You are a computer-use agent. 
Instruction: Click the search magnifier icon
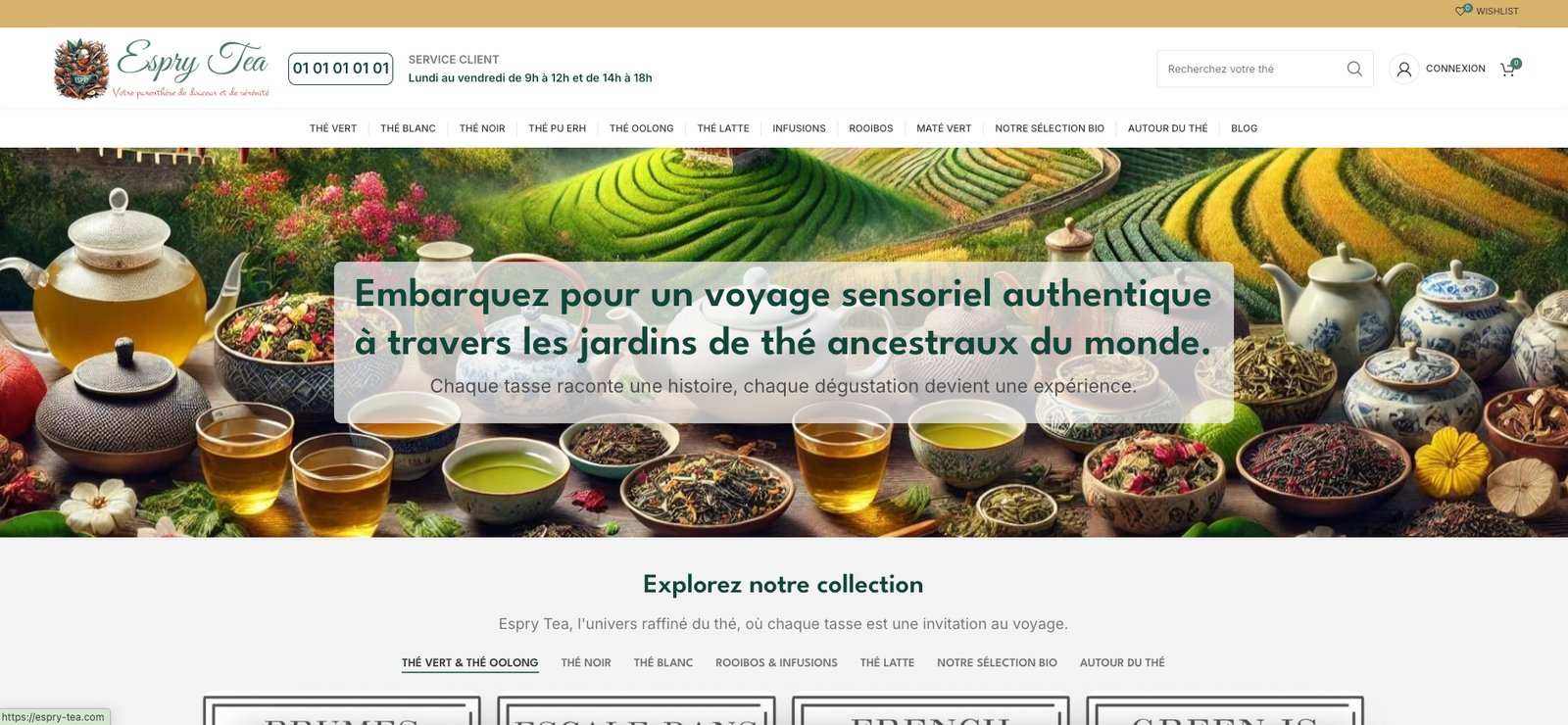tap(1354, 69)
